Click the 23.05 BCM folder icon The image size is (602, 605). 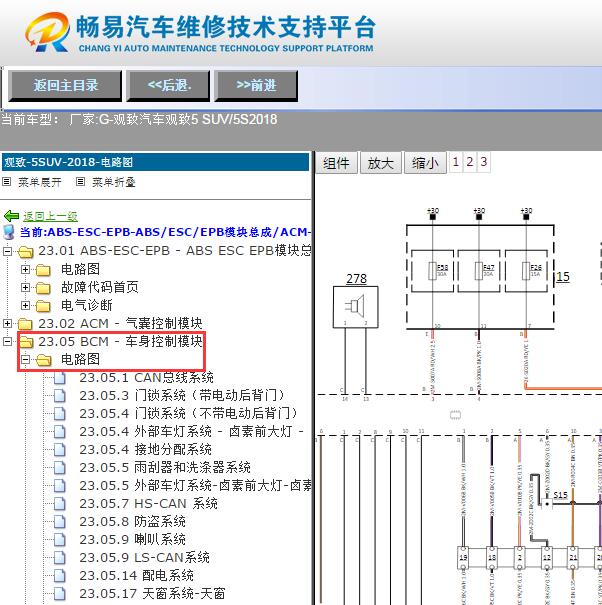[x=26, y=342]
